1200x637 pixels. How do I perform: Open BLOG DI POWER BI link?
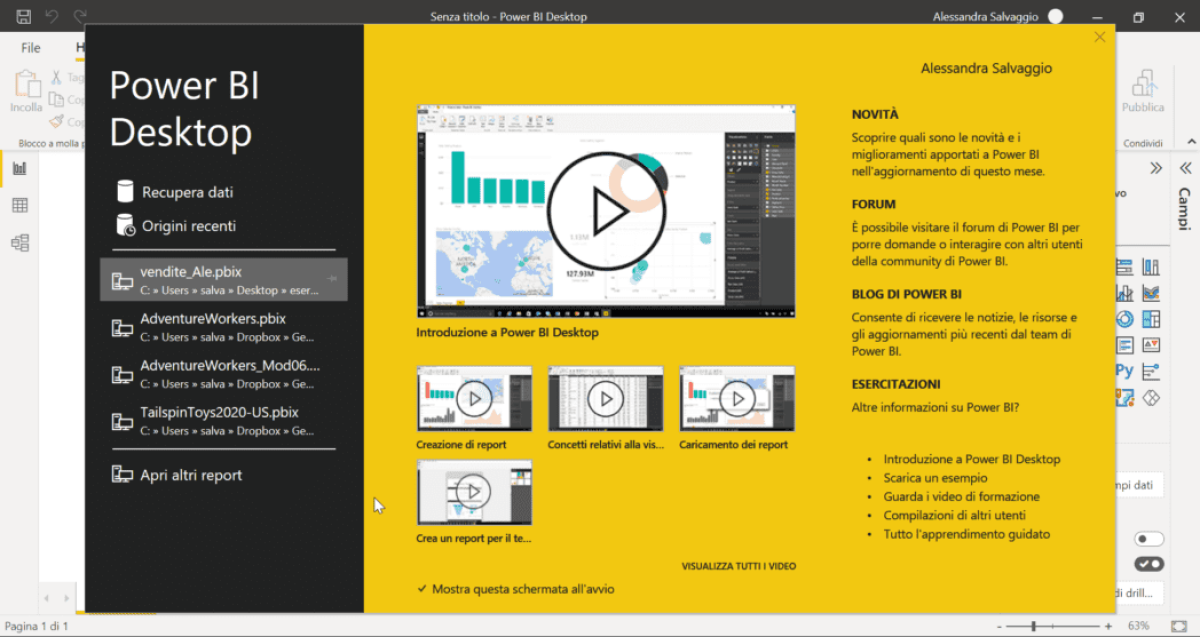pos(907,294)
